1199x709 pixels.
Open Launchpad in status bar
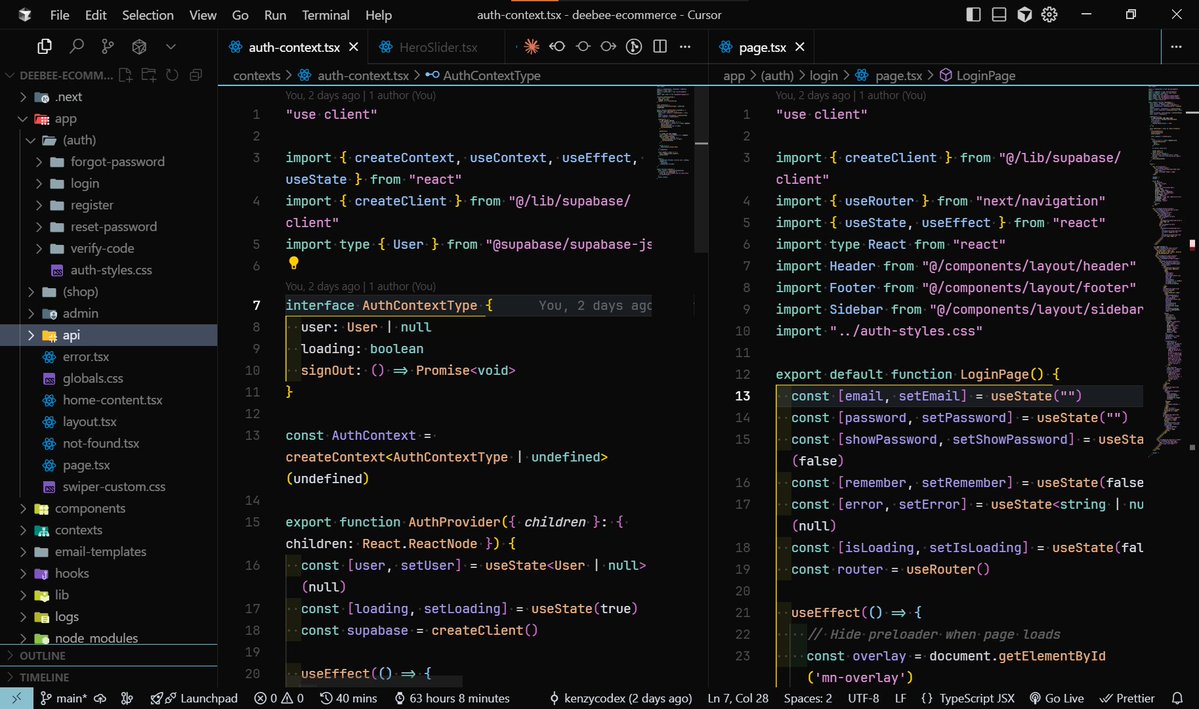(x=193, y=698)
